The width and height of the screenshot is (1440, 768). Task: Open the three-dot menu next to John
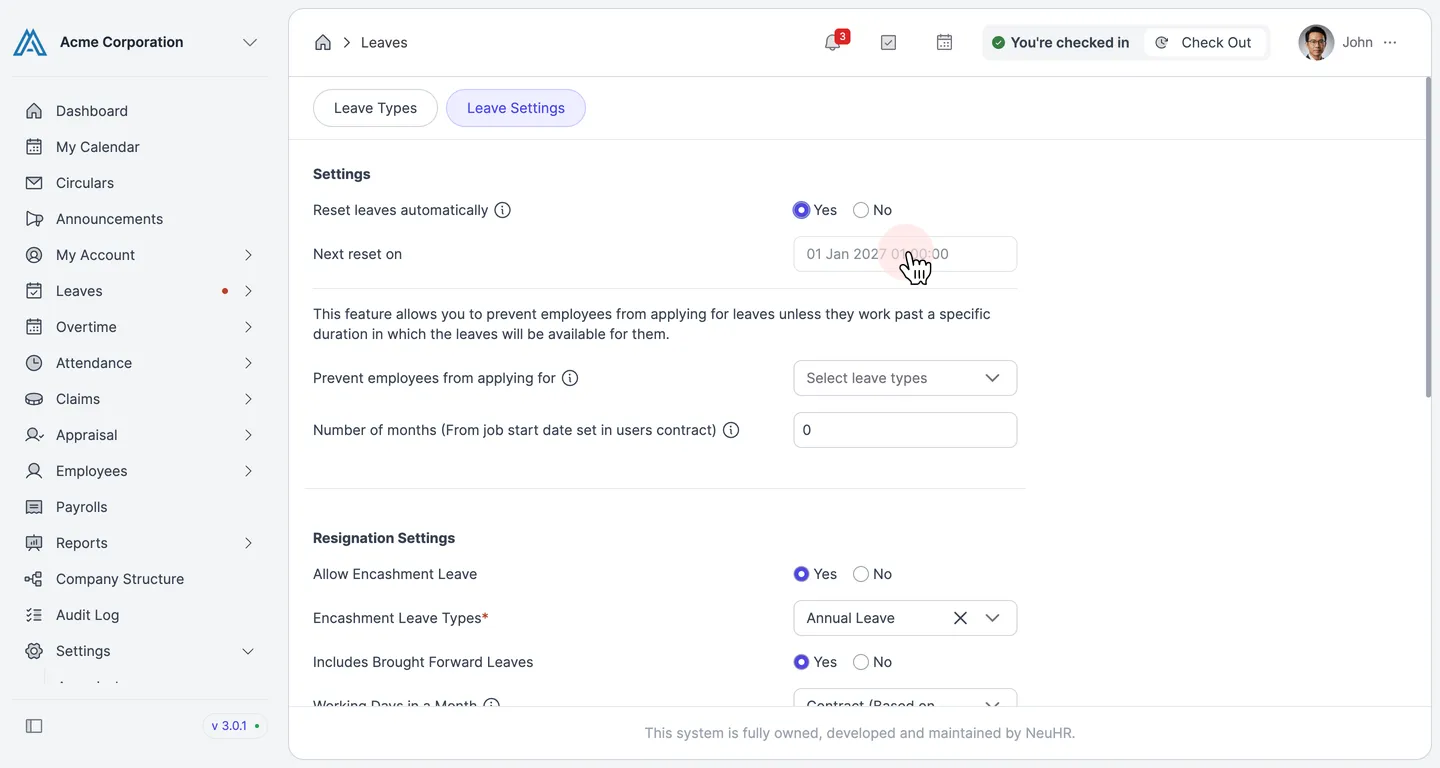[1390, 42]
